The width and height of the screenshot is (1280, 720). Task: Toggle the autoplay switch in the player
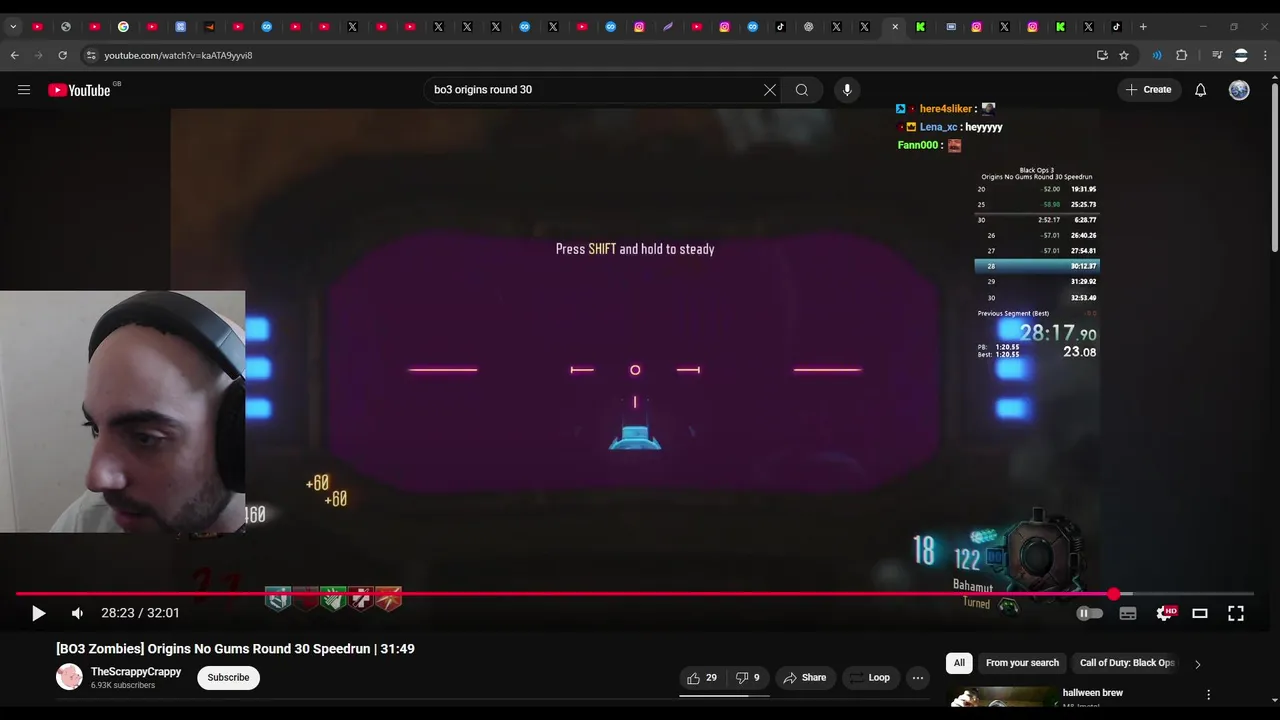point(1089,614)
